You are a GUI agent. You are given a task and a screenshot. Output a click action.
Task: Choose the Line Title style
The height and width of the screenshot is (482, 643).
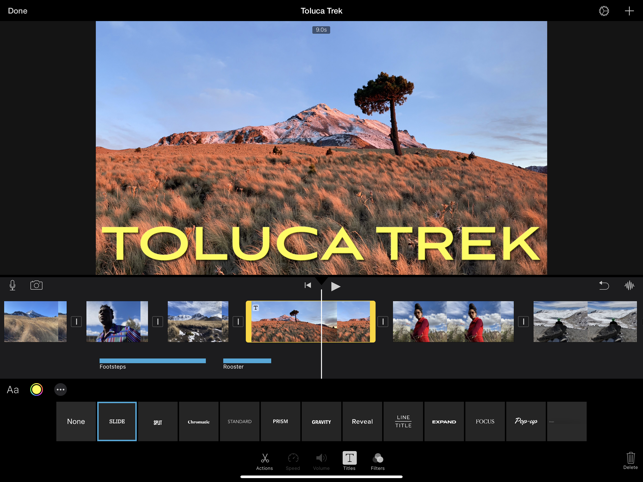(403, 421)
